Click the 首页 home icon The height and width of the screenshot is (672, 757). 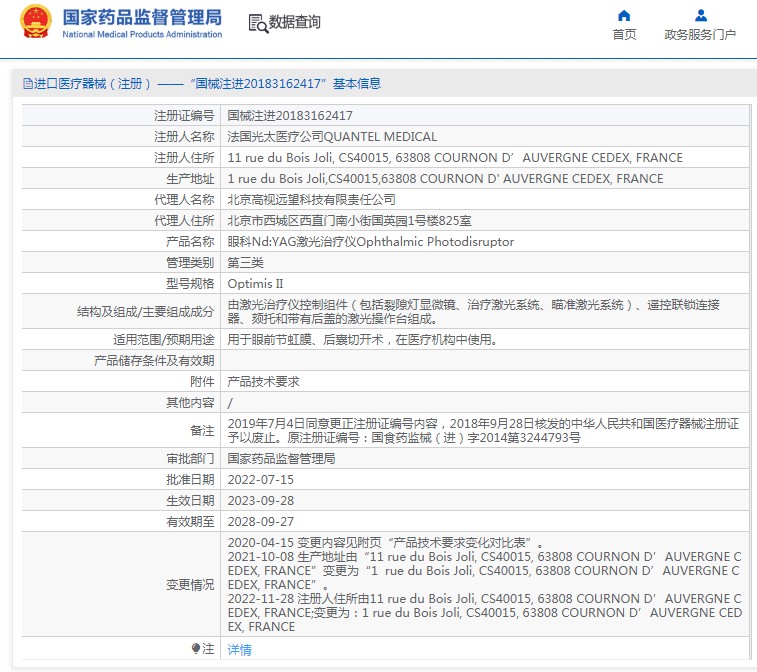click(624, 15)
